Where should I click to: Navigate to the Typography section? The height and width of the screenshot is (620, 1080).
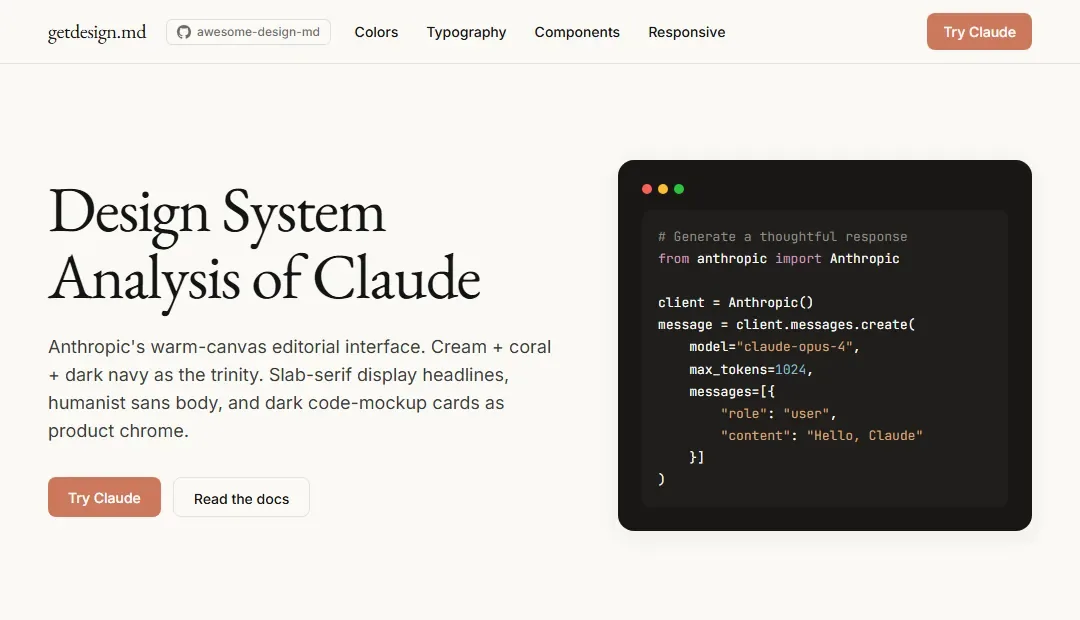(x=466, y=32)
